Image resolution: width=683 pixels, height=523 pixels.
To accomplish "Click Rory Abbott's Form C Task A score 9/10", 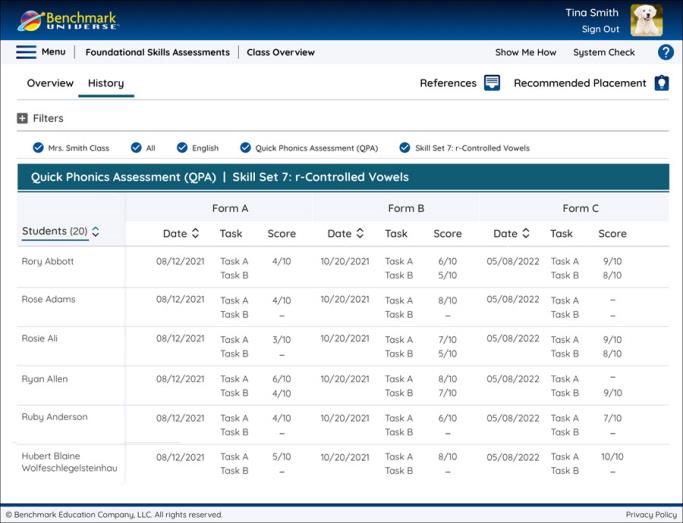I will pos(612,261).
